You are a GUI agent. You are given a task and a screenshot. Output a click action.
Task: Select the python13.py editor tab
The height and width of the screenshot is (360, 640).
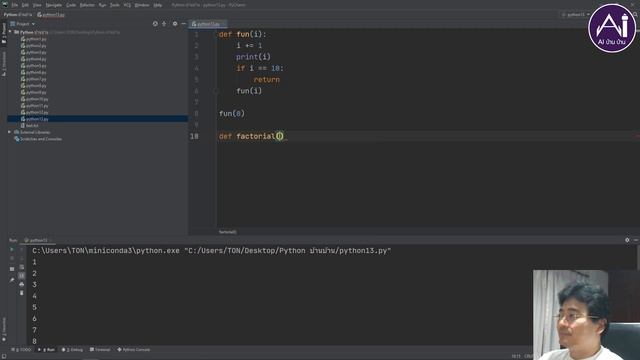coord(208,24)
